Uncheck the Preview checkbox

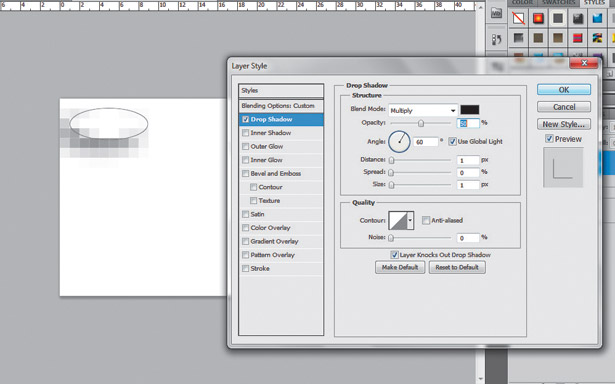click(x=549, y=139)
